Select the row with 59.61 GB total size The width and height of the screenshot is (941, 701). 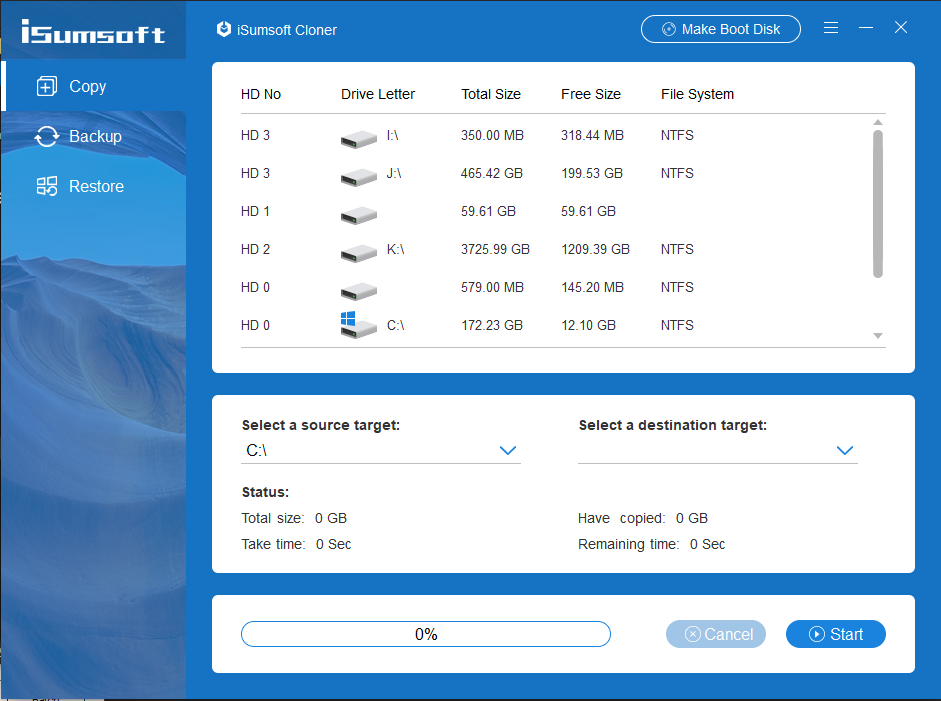point(556,211)
